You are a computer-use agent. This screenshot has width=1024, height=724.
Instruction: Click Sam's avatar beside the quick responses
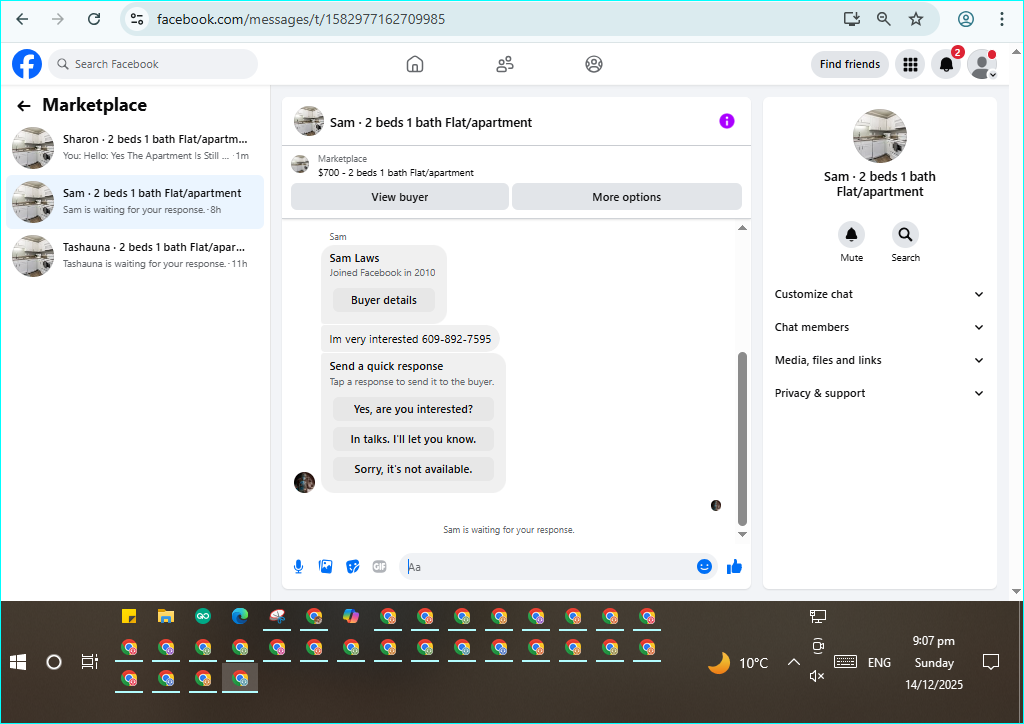tap(304, 482)
